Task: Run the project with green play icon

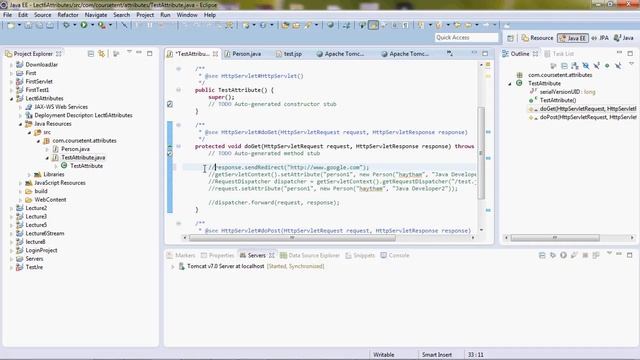Action: (x=84, y=25)
